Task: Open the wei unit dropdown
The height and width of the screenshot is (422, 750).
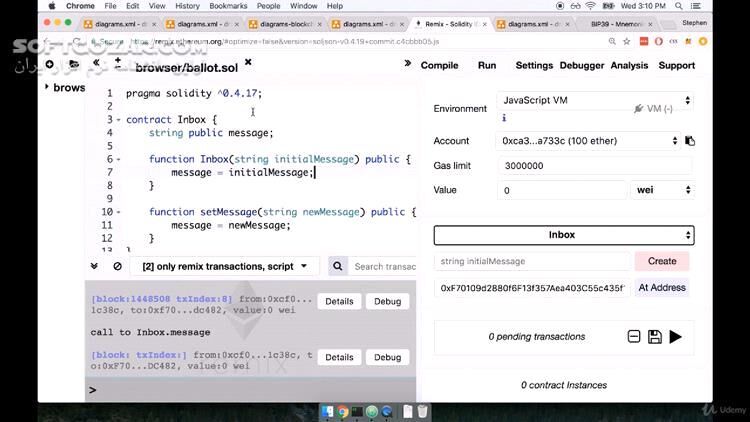Action: point(660,190)
